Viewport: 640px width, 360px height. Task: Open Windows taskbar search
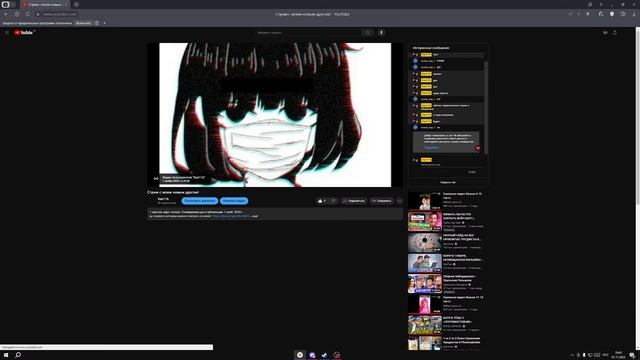(18, 355)
